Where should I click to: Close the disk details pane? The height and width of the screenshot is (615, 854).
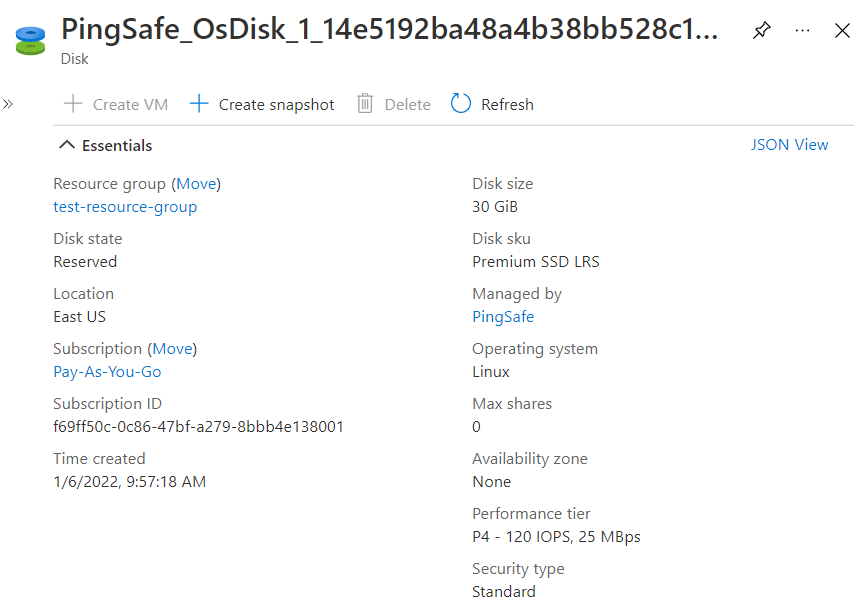click(842, 31)
